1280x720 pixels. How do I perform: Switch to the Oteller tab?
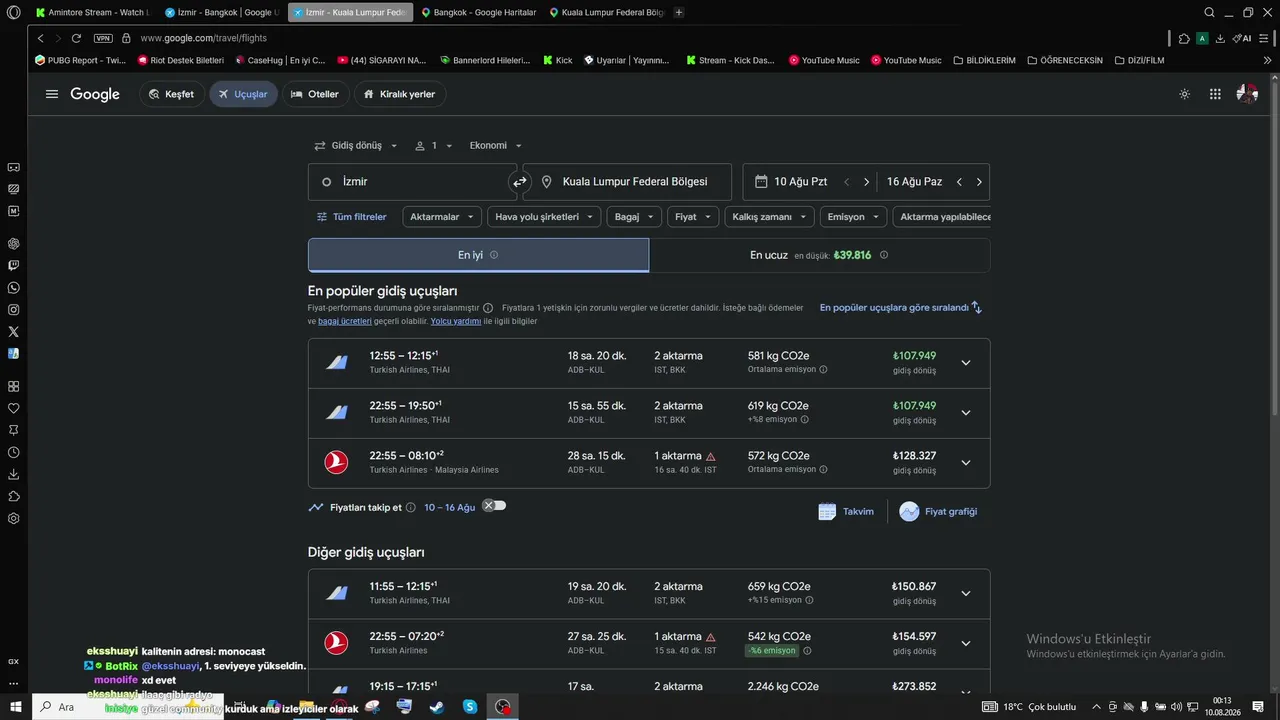tap(316, 94)
